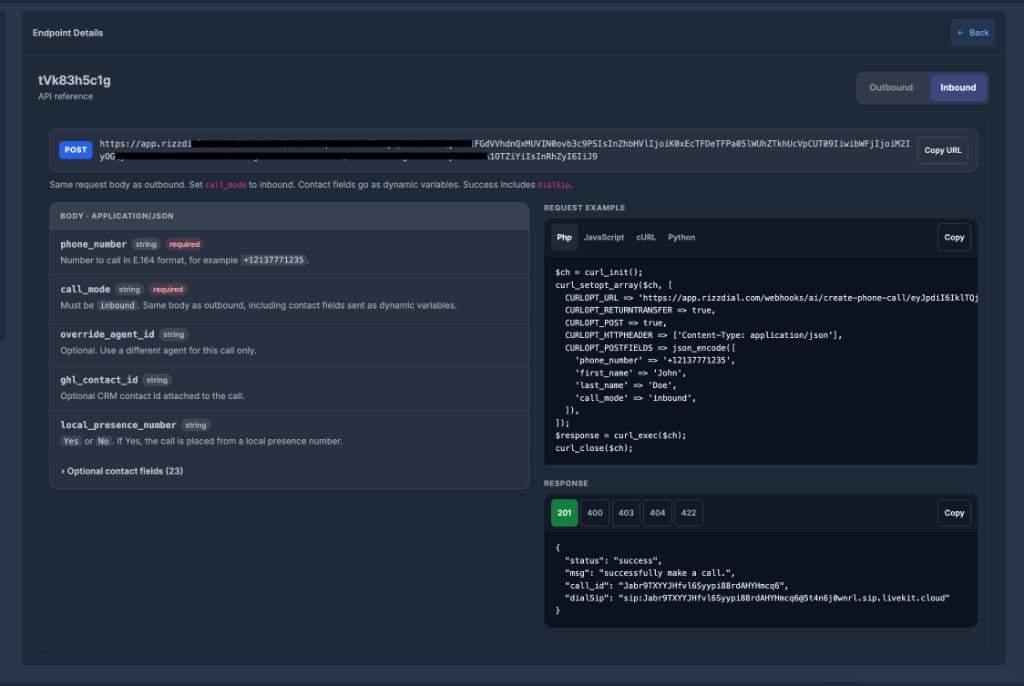Select the 404 response tab
The height and width of the screenshot is (686, 1024).
click(657, 513)
